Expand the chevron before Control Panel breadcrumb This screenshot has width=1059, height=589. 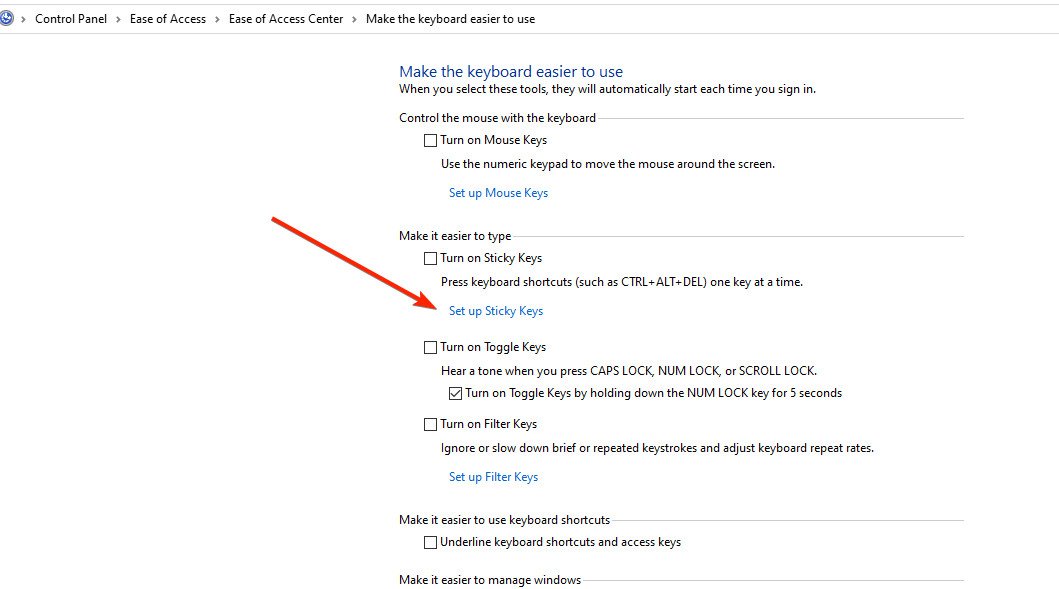pyautogui.click(x=23, y=19)
